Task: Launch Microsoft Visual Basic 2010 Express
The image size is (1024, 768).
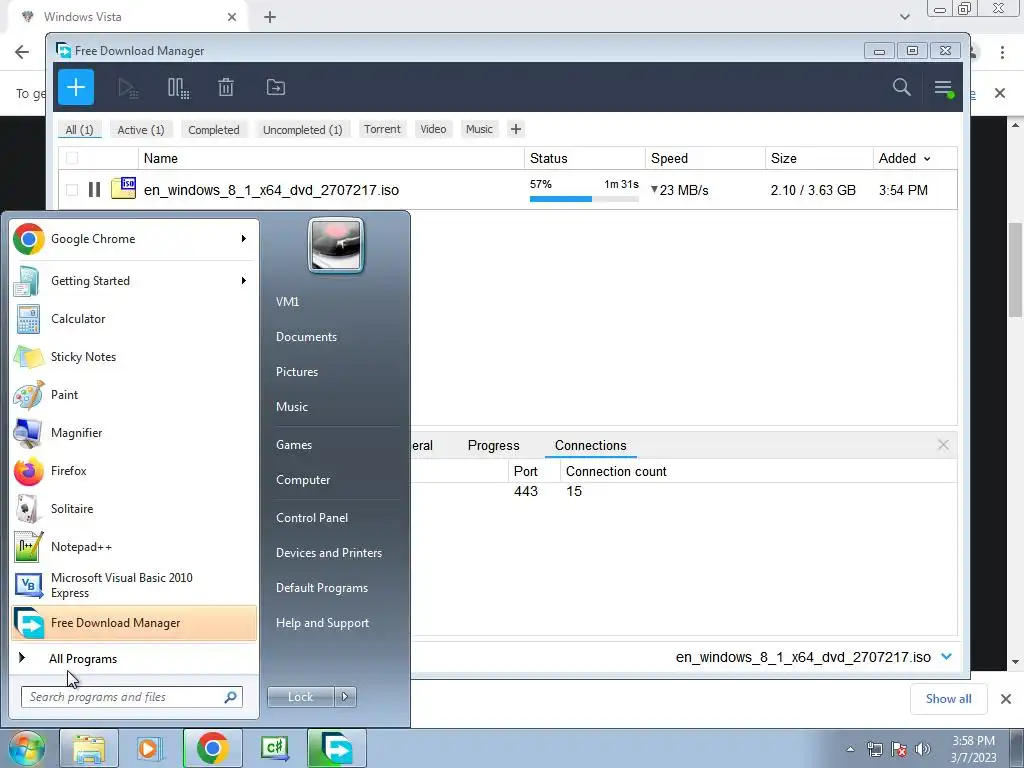Action: (134, 585)
